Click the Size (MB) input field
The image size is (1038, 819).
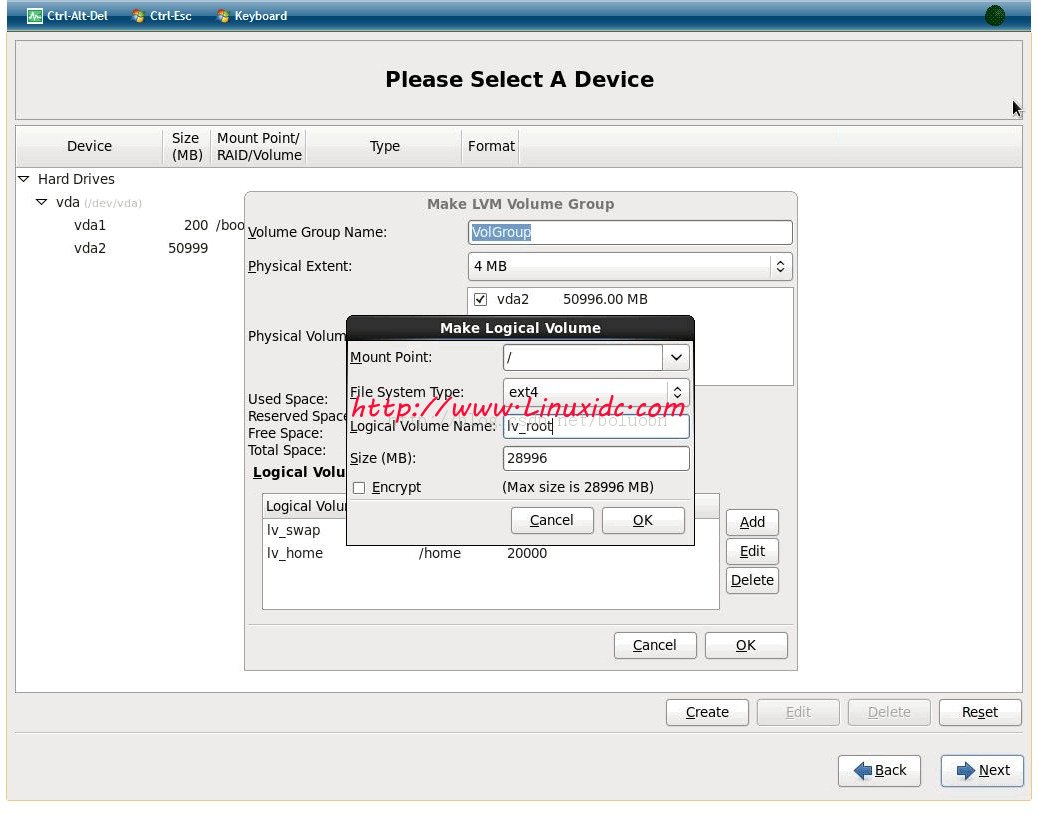(596, 458)
